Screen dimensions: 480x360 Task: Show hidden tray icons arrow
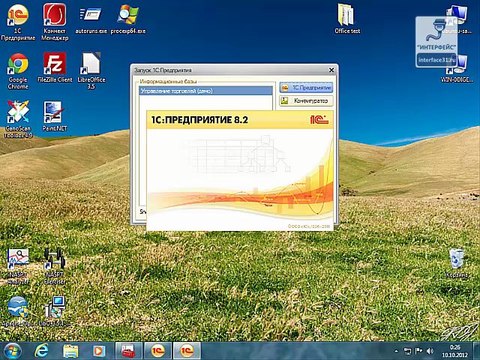(396, 351)
